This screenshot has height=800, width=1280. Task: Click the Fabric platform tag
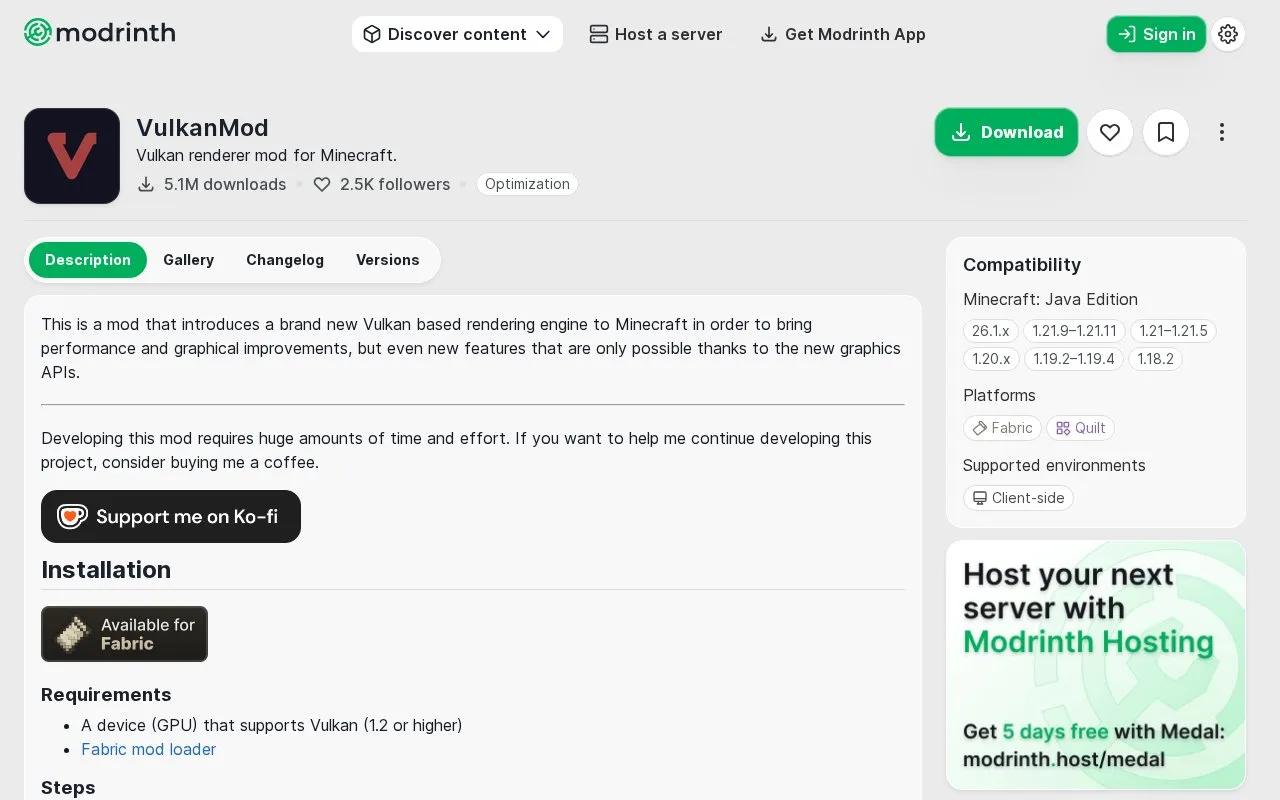[1002, 428]
